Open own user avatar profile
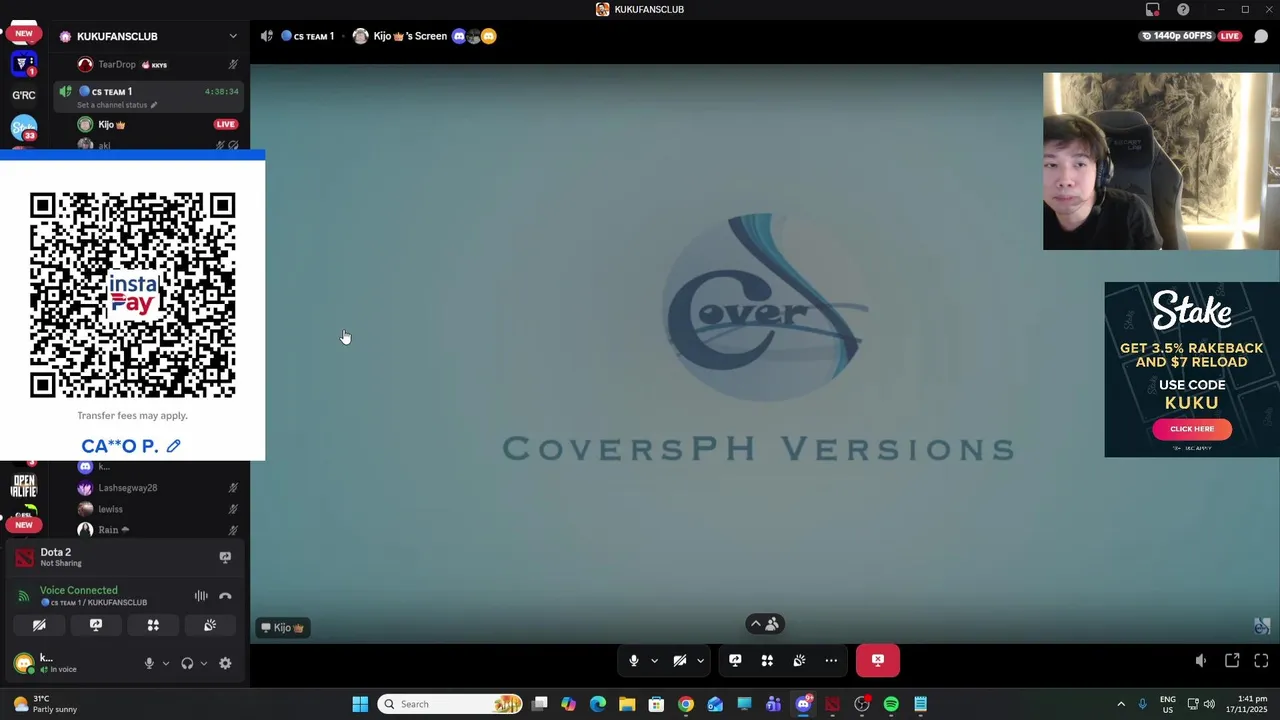This screenshot has height=720, width=1280. coord(24,663)
